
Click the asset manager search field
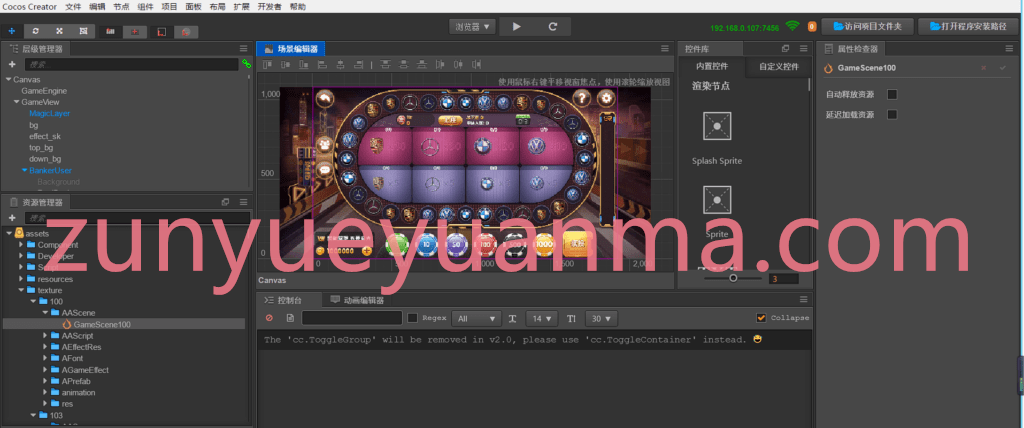pyautogui.click(x=137, y=218)
